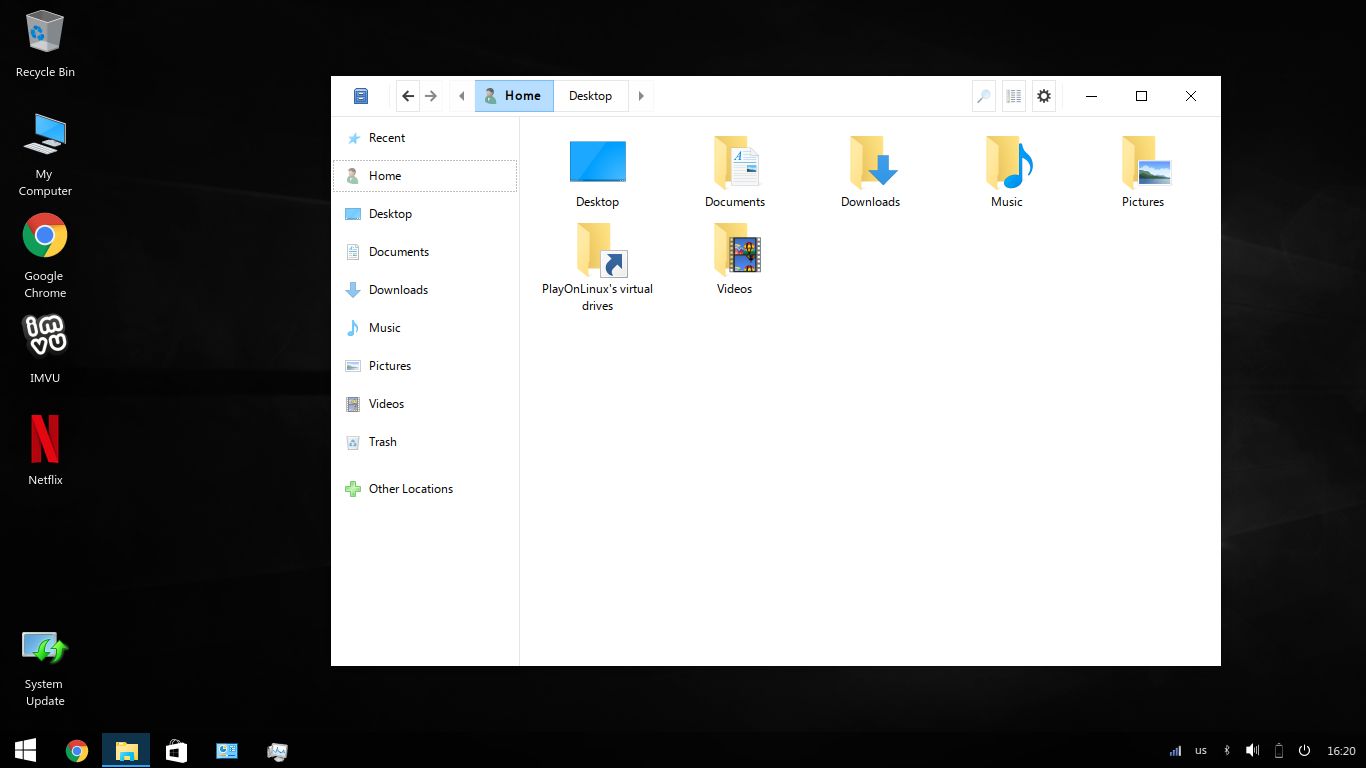Click the file manager icon at top left
The height and width of the screenshot is (768, 1366).
click(360, 96)
